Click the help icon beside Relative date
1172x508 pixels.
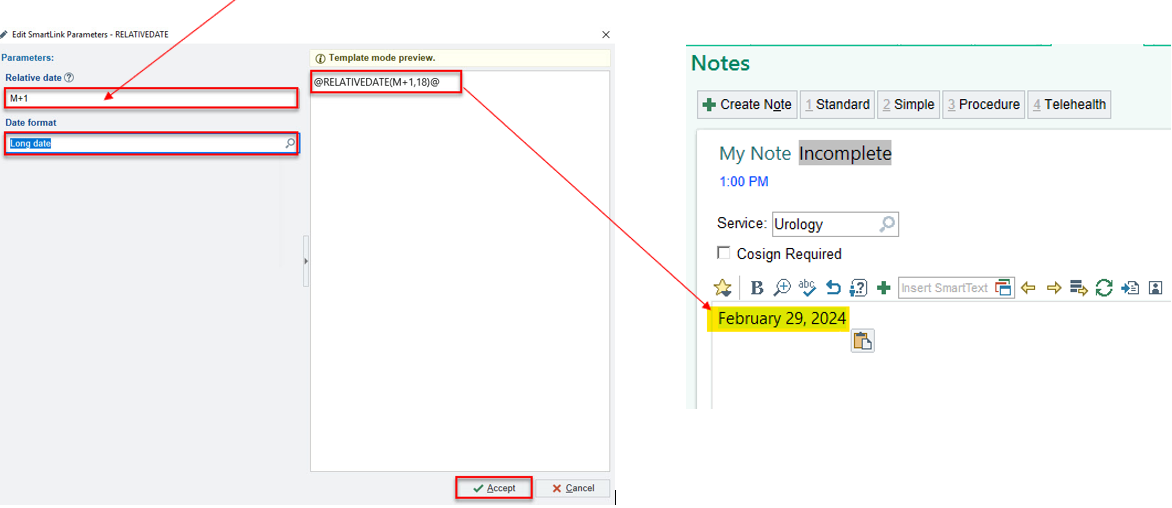point(70,78)
